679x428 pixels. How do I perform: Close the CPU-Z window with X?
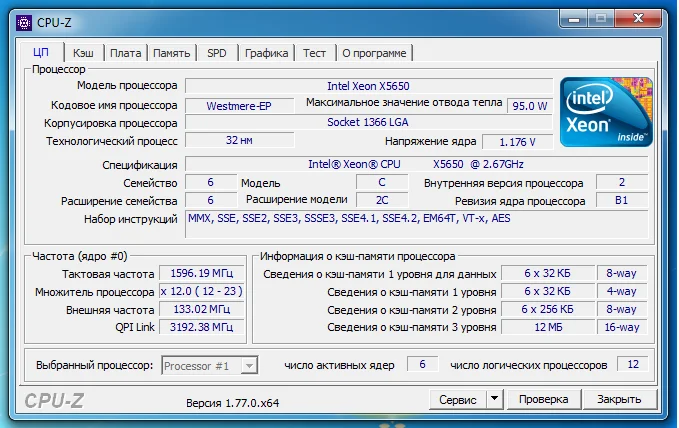click(638, 18)
